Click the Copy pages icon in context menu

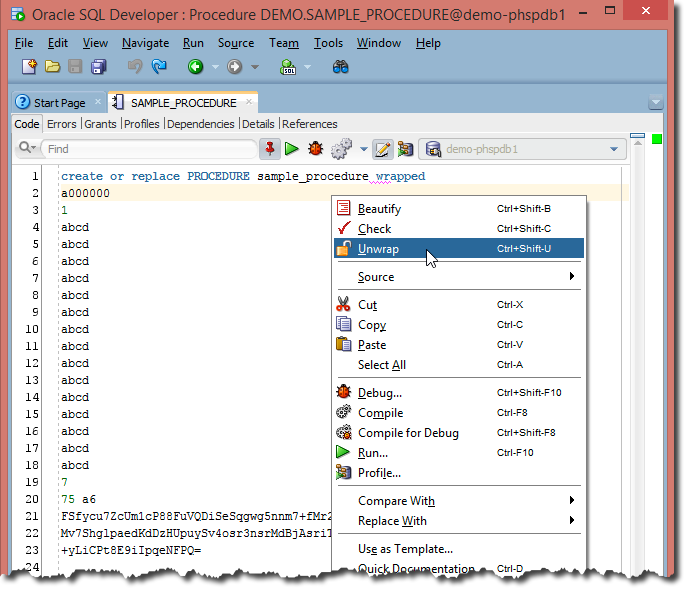click(x=343, y=324)
